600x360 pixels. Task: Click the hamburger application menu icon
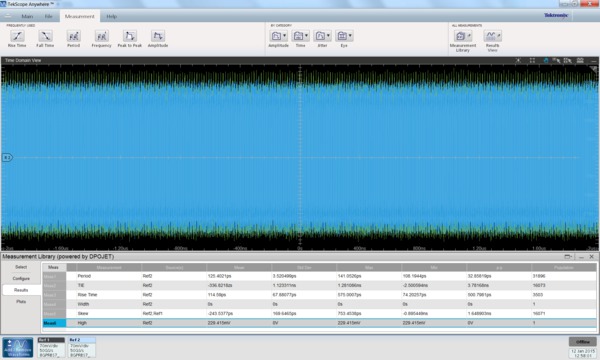click(8, 16)
